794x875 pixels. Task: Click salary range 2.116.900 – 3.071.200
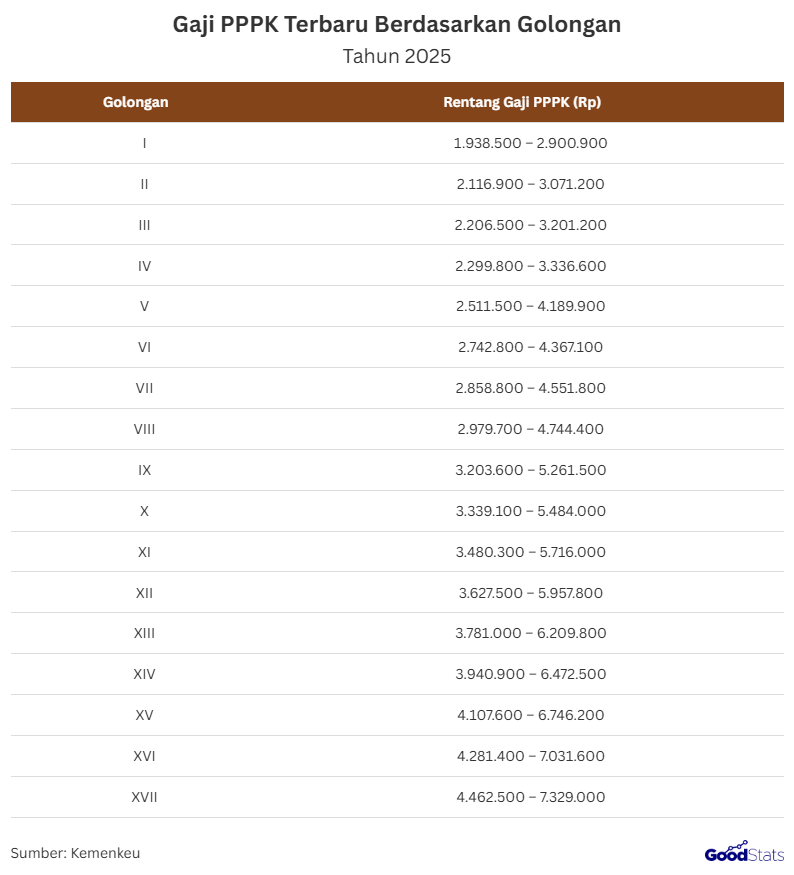530,184
